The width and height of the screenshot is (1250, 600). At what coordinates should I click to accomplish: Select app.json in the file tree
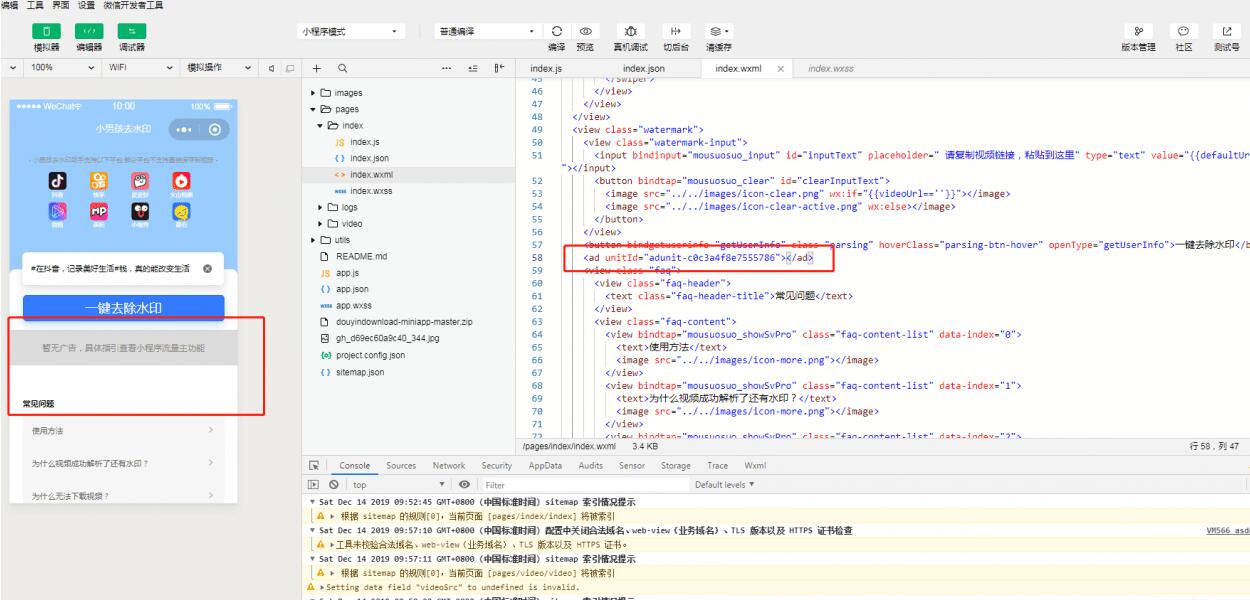click(350, 289)
